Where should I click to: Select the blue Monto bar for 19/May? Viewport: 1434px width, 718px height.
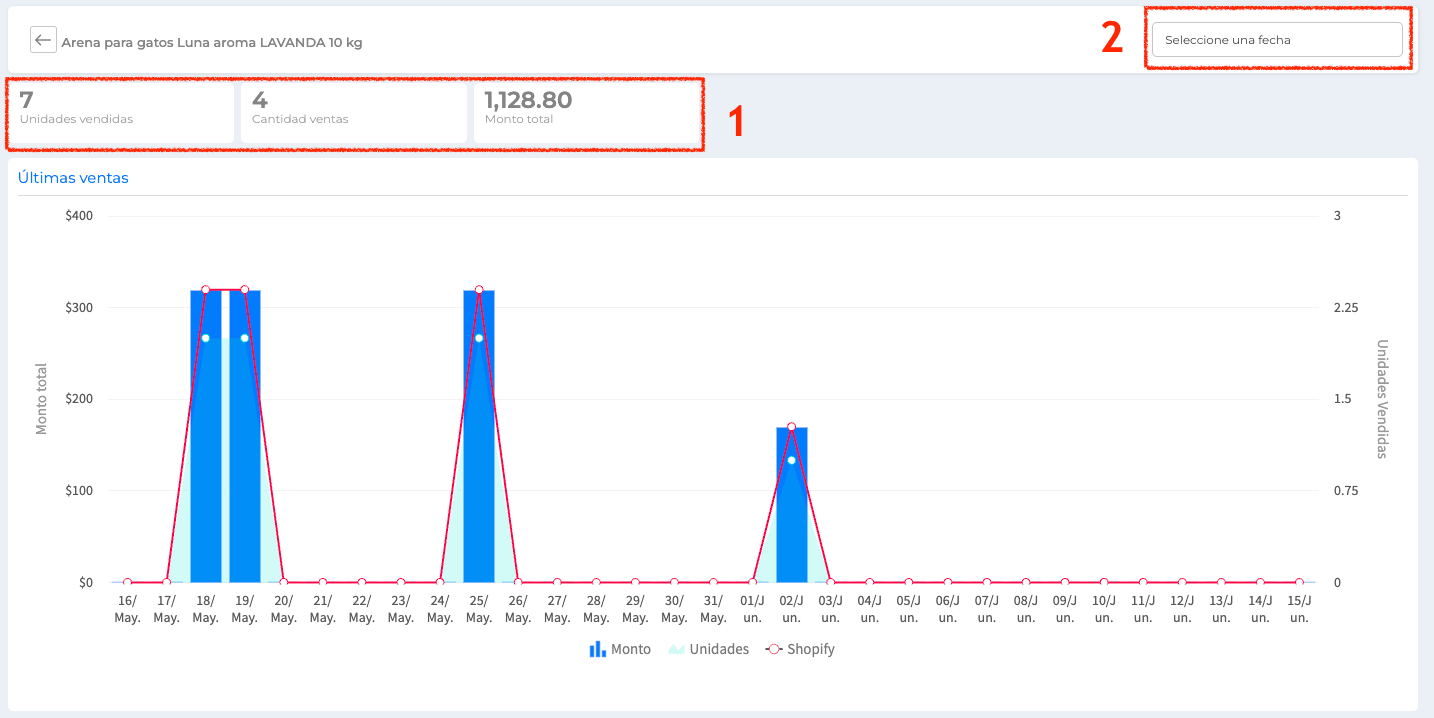(245, 436)
